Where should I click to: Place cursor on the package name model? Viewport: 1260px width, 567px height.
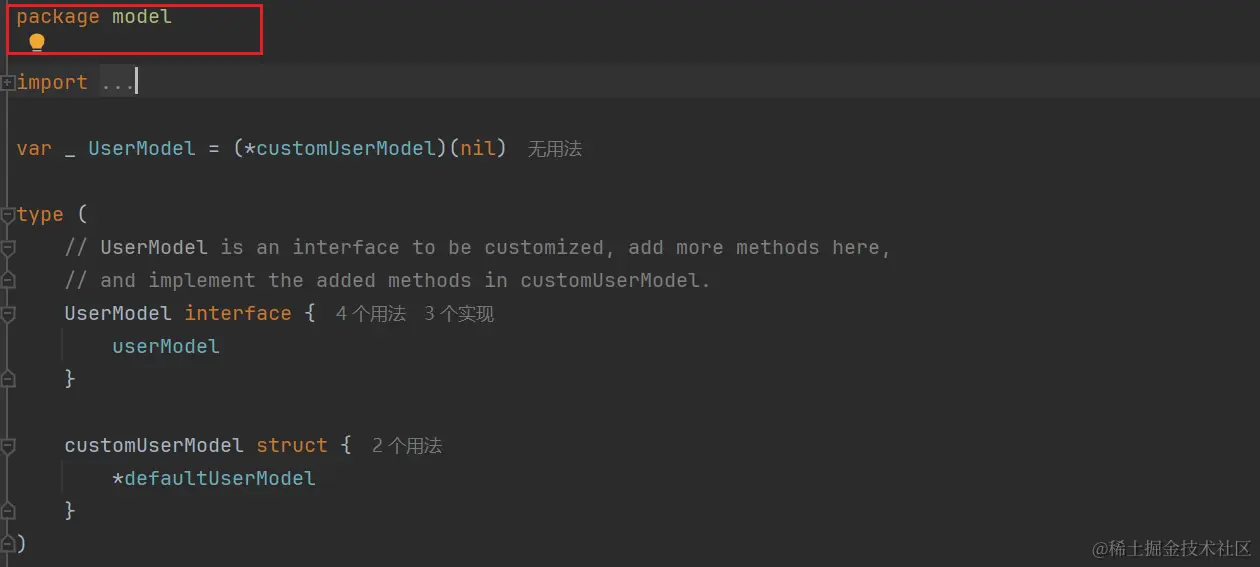(142, 17)
